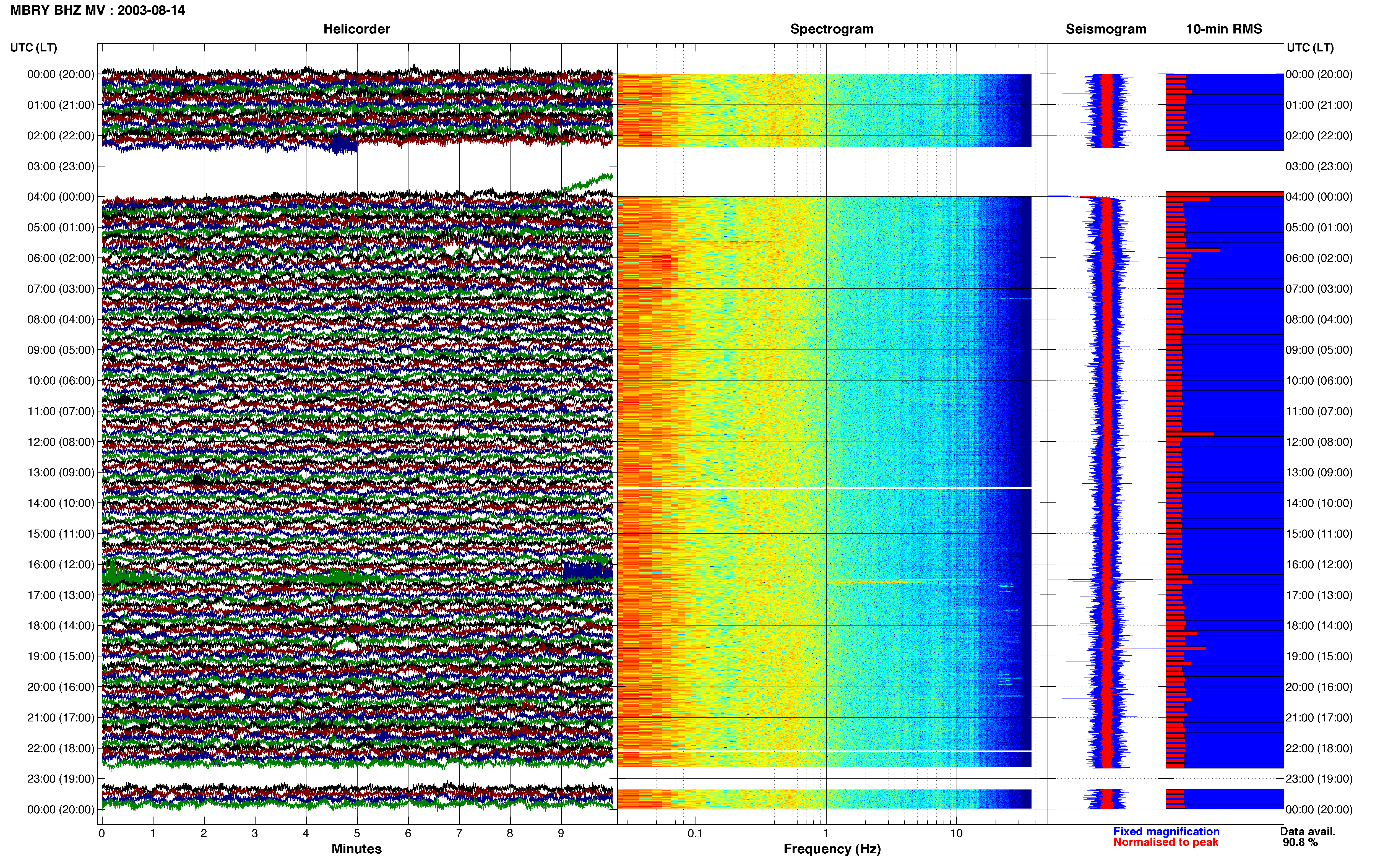
Task: Click RMS-side time label '12:00 (08:00)'
Action: [1319, 442]
